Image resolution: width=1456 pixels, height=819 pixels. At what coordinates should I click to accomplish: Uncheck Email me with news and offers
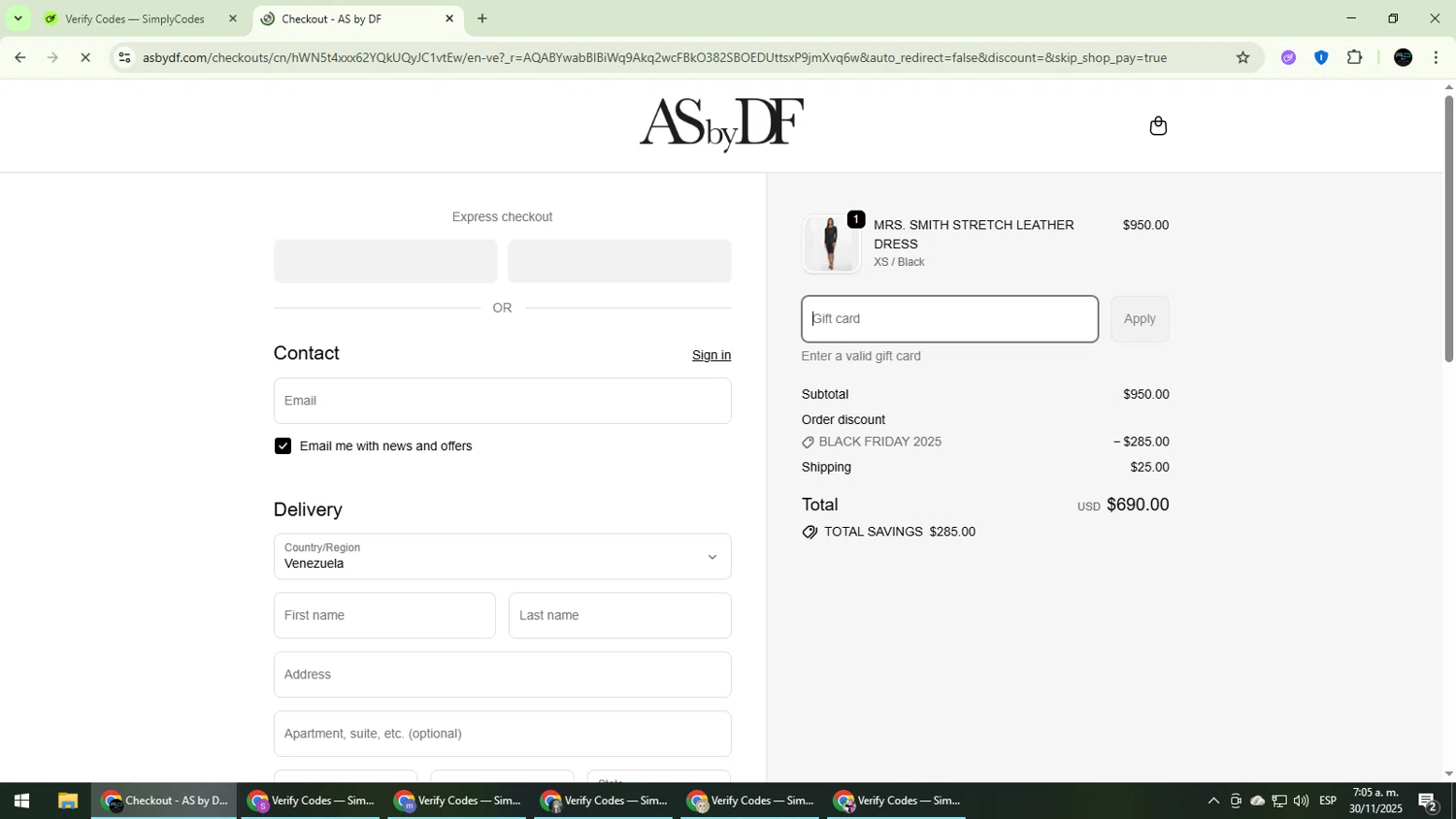(282, 446)
